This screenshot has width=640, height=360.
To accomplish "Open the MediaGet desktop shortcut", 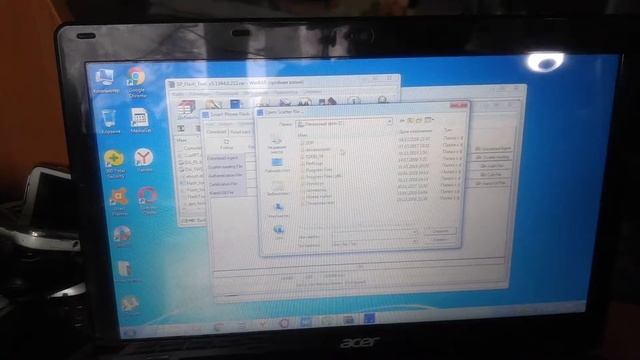I will click(140, 120).
